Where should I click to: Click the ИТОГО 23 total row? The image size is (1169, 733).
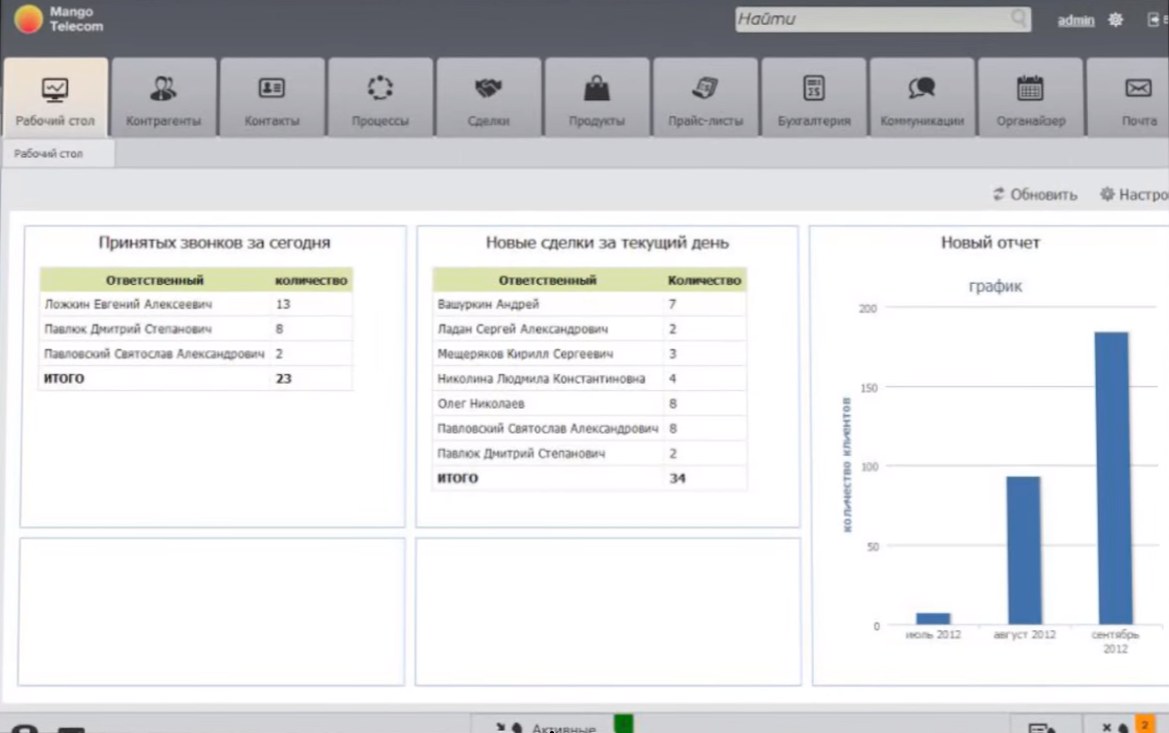pos(196,378)
